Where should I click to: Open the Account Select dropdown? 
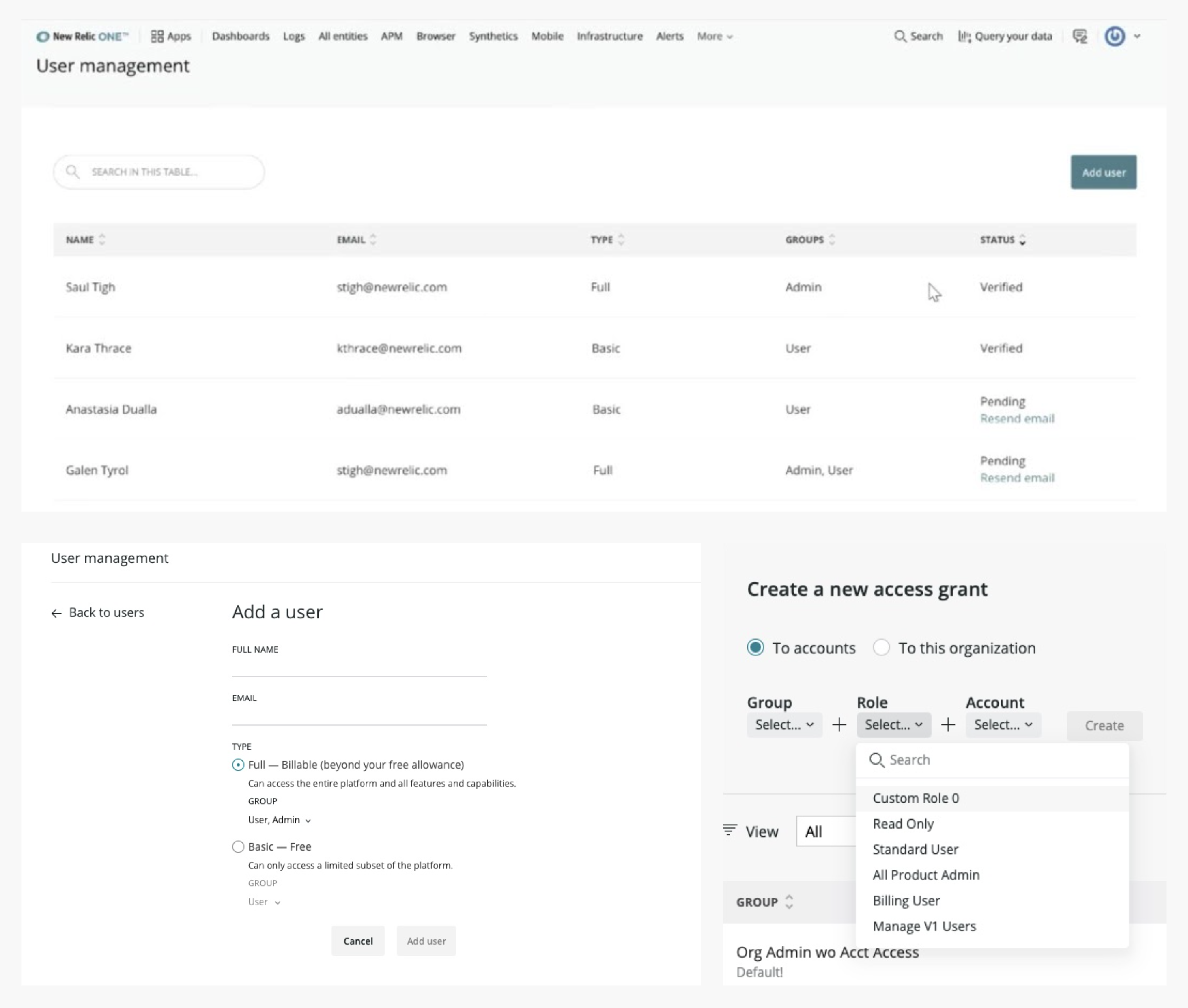click(x=1003, y=725)
